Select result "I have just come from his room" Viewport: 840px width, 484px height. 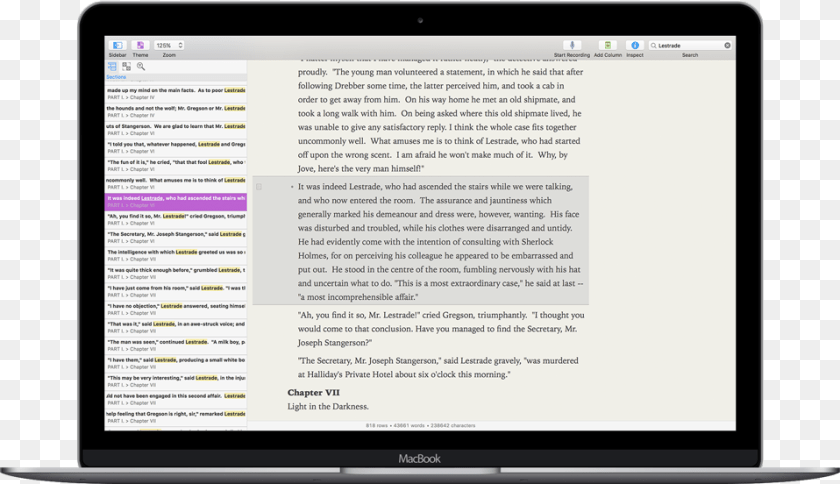(x=176, y=291)
